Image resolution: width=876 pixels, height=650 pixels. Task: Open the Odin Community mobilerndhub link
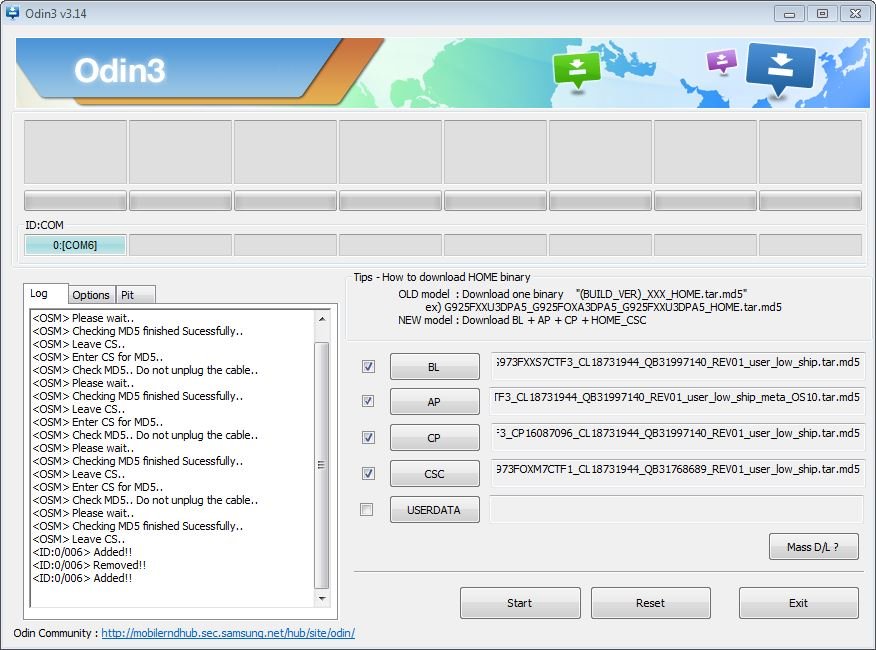tap(228, 633)
